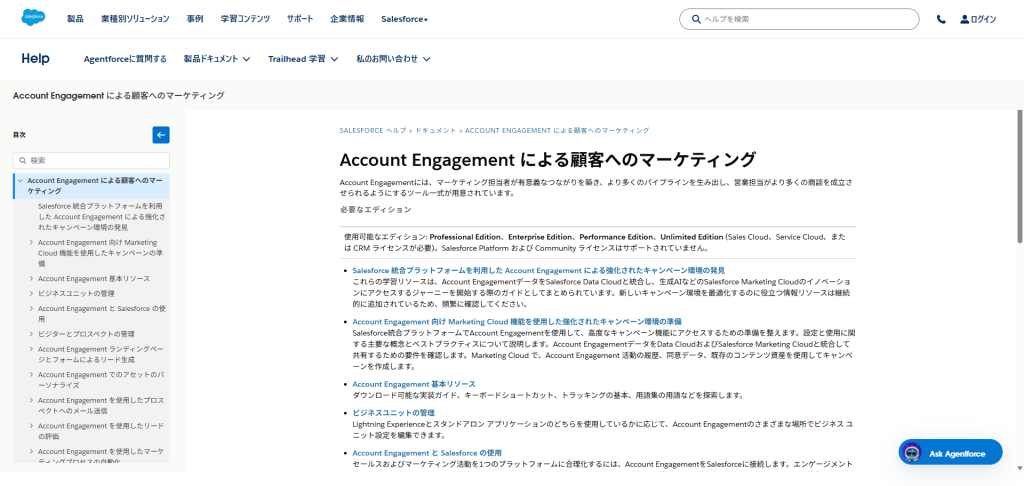Open article link Account Engagement と Salesforce の使用
Screen dimensions: 1024x486
(427, 453)
